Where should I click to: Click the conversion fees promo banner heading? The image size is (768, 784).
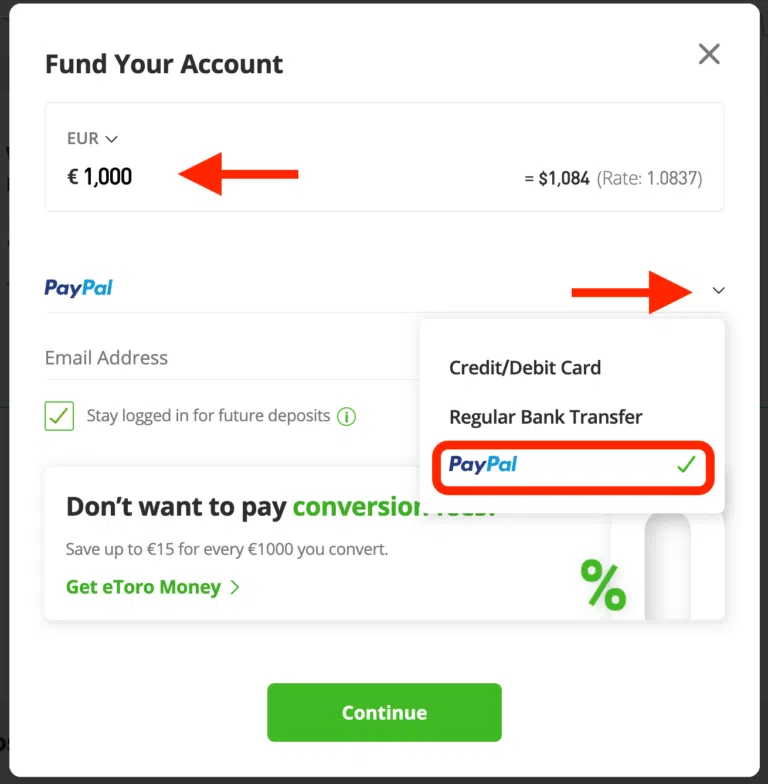coord(280,506)
